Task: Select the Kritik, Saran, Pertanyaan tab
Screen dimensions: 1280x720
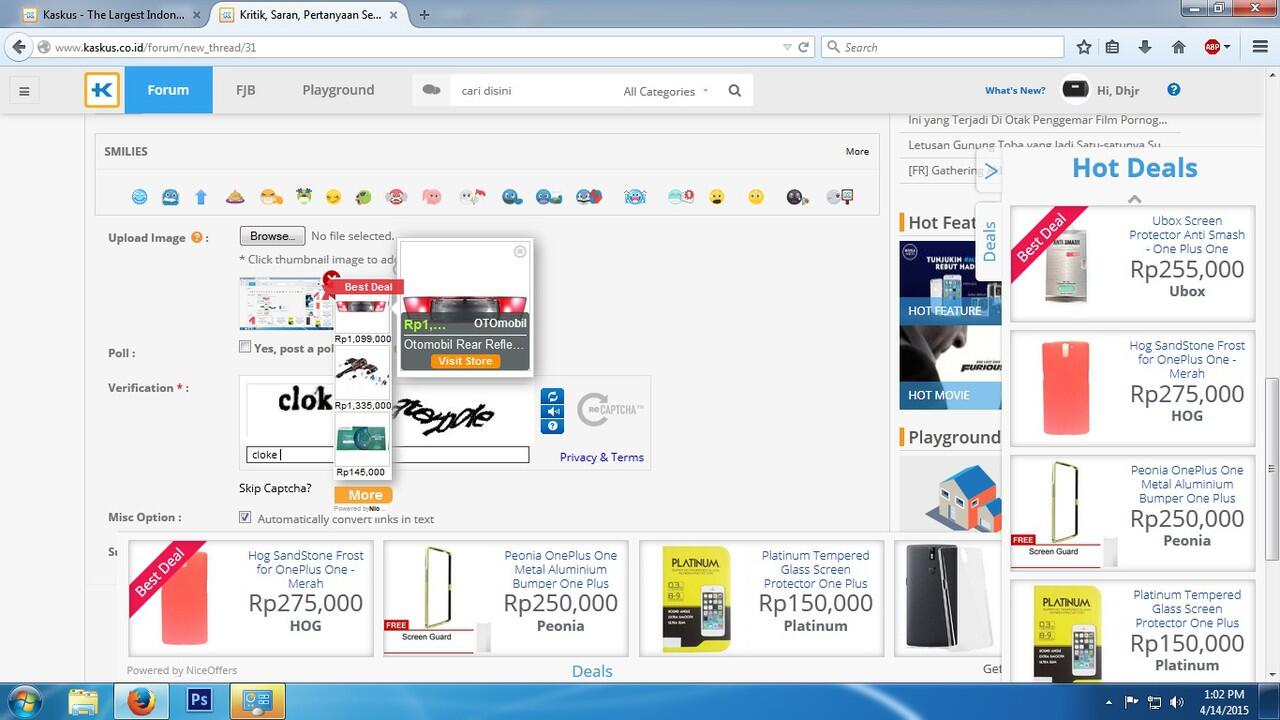Action: (310, 15)
